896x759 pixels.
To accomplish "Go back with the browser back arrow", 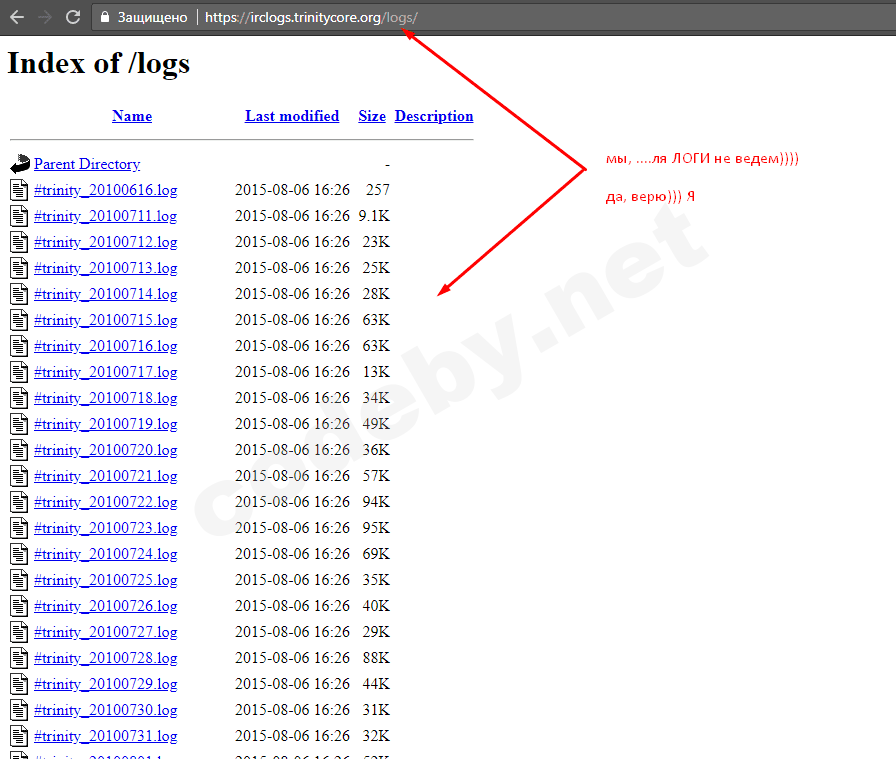I will (17, 17).
